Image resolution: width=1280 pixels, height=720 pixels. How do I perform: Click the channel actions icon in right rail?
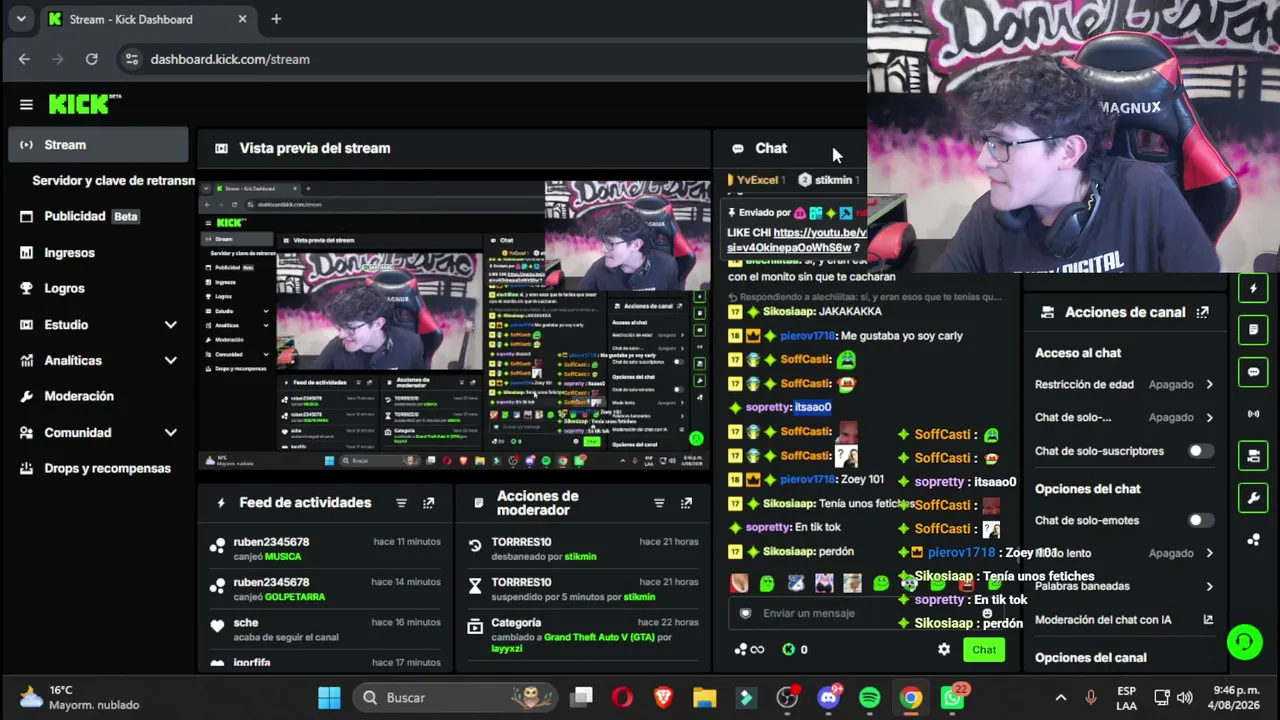(x=1253, y=456)
